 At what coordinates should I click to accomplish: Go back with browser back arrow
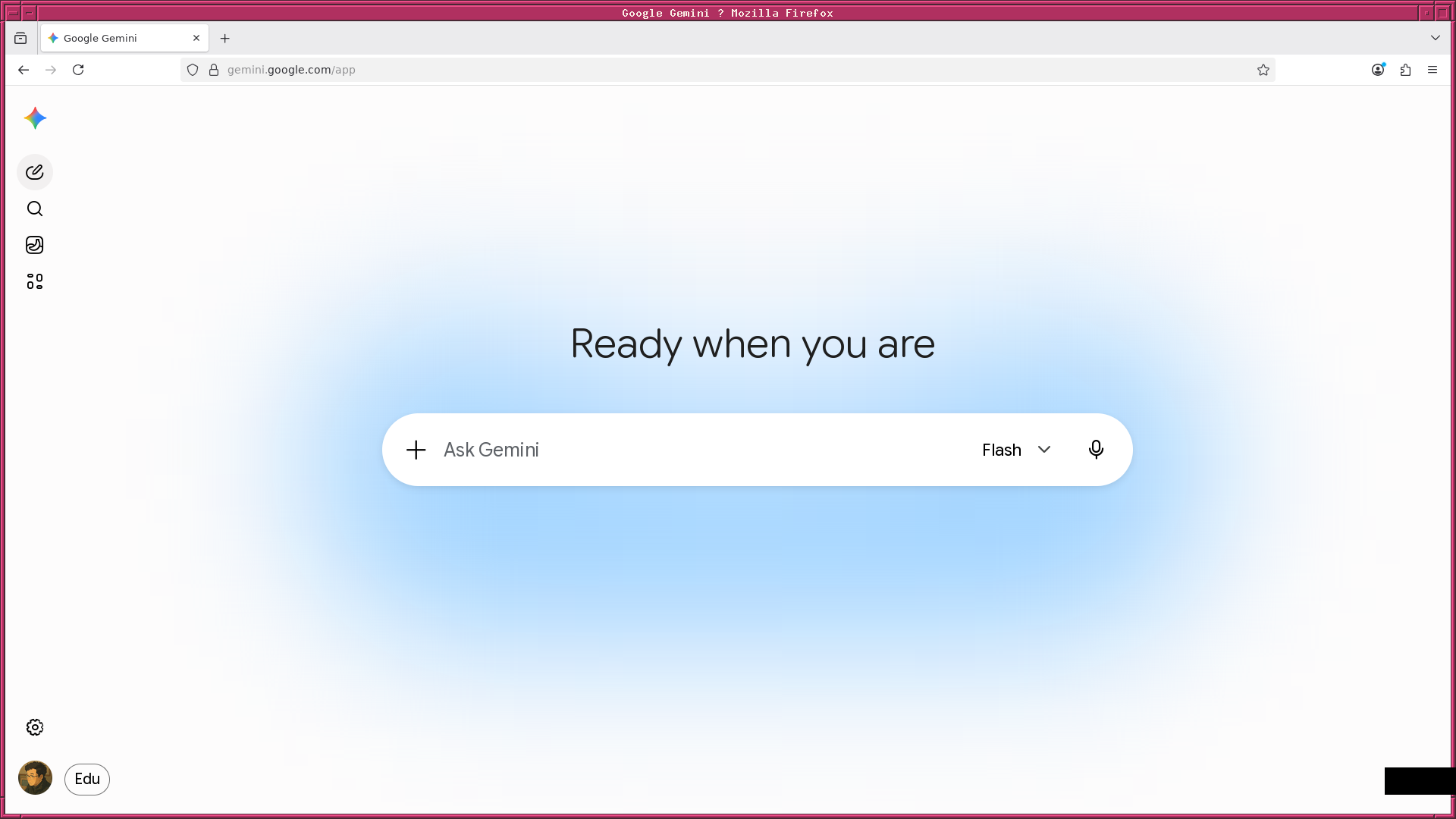pyautogui.click(x=24, y=70)
